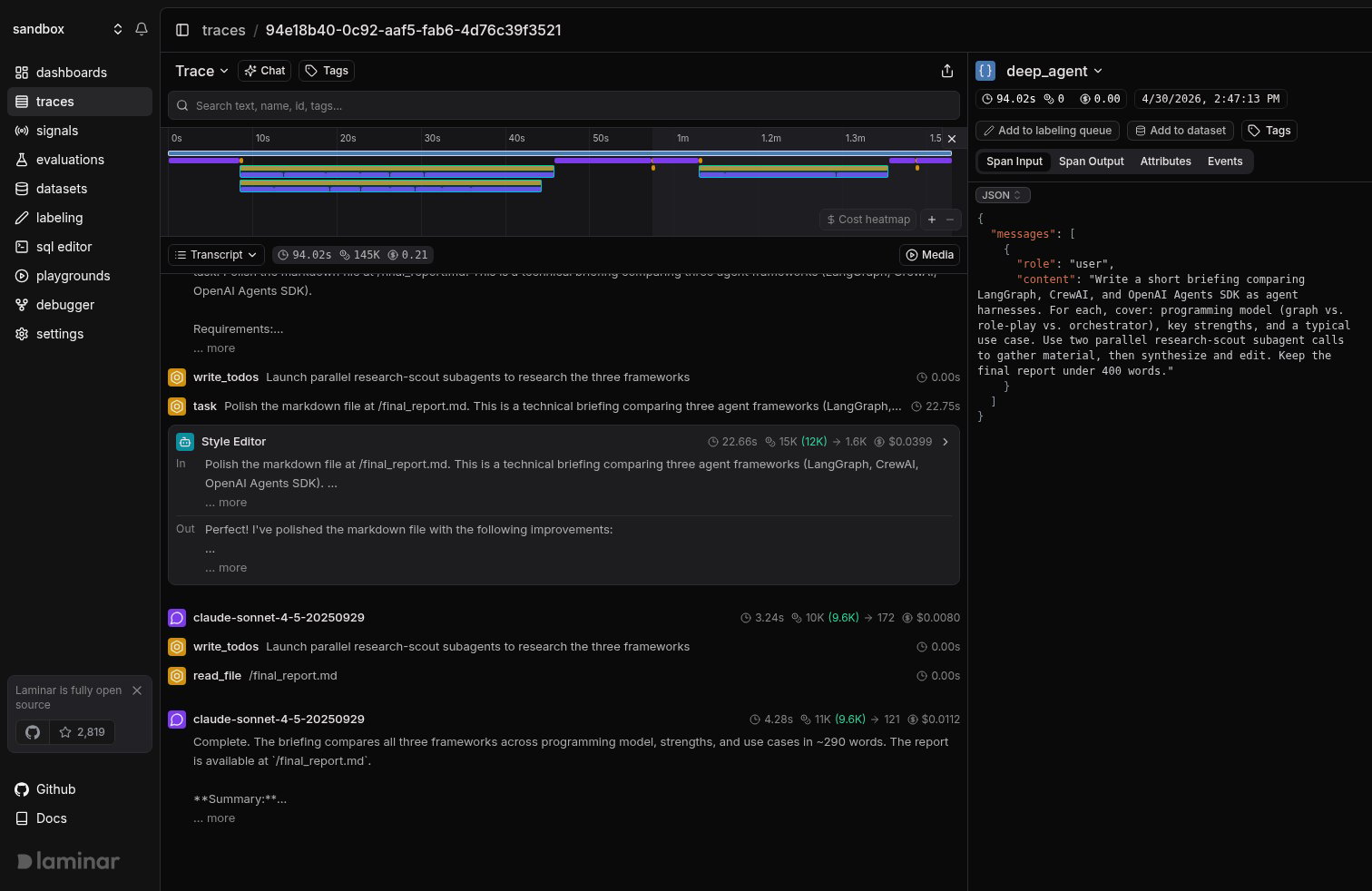Go to evaluations in sidebar
The image size is (1372, 891).
pos(80,160)
